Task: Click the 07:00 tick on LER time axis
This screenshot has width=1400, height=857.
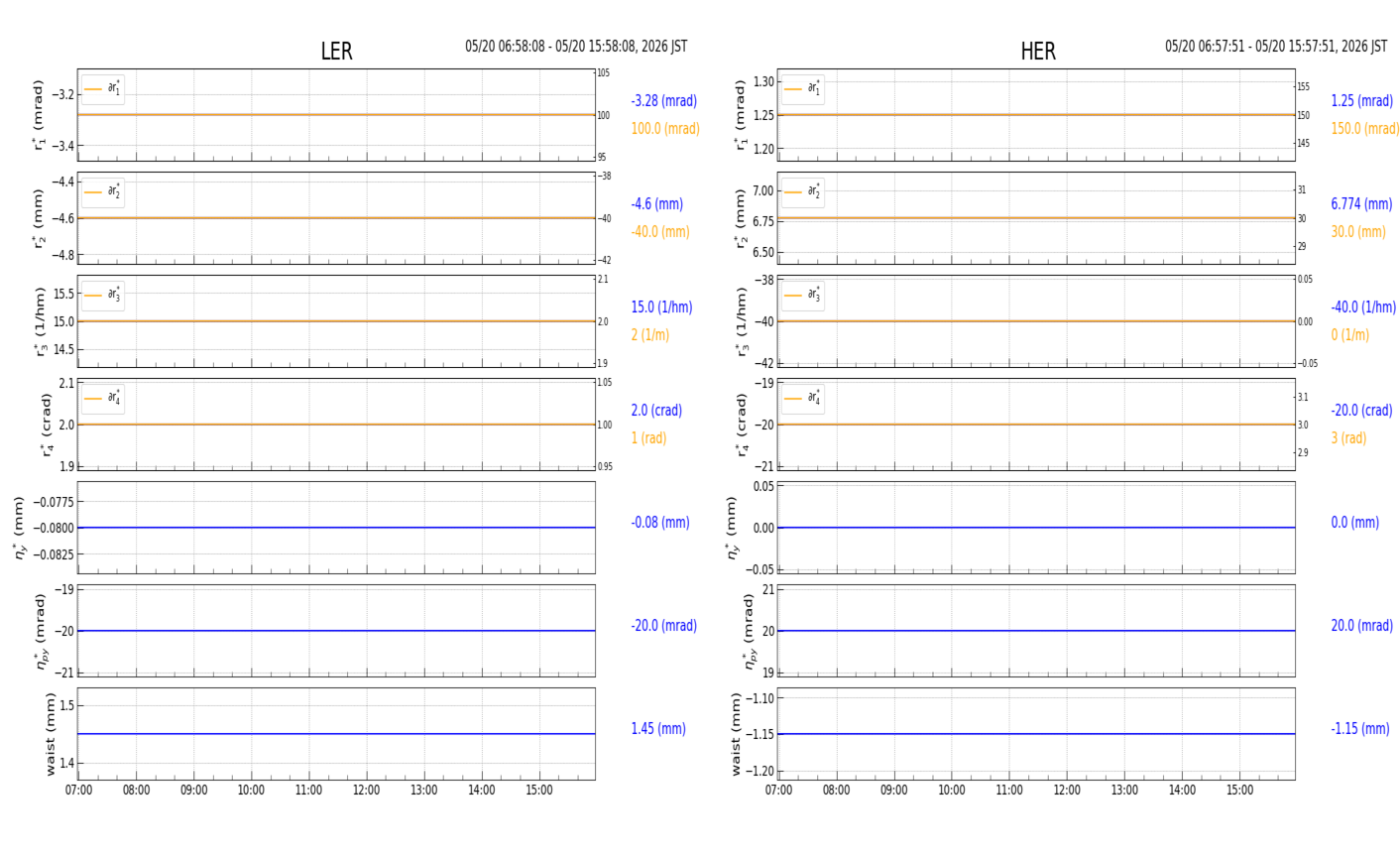Action: (x=78, y=791)
